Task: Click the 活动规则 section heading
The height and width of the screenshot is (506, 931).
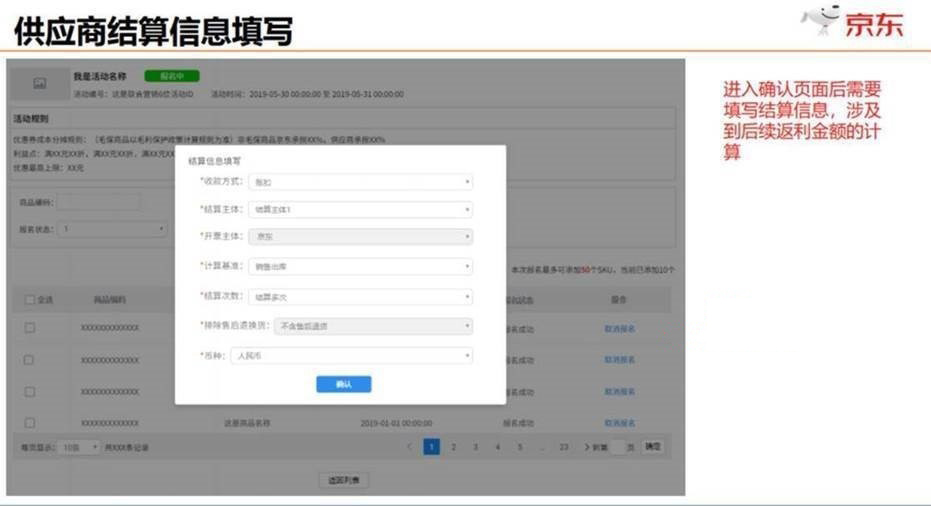Action: point(31,119)
